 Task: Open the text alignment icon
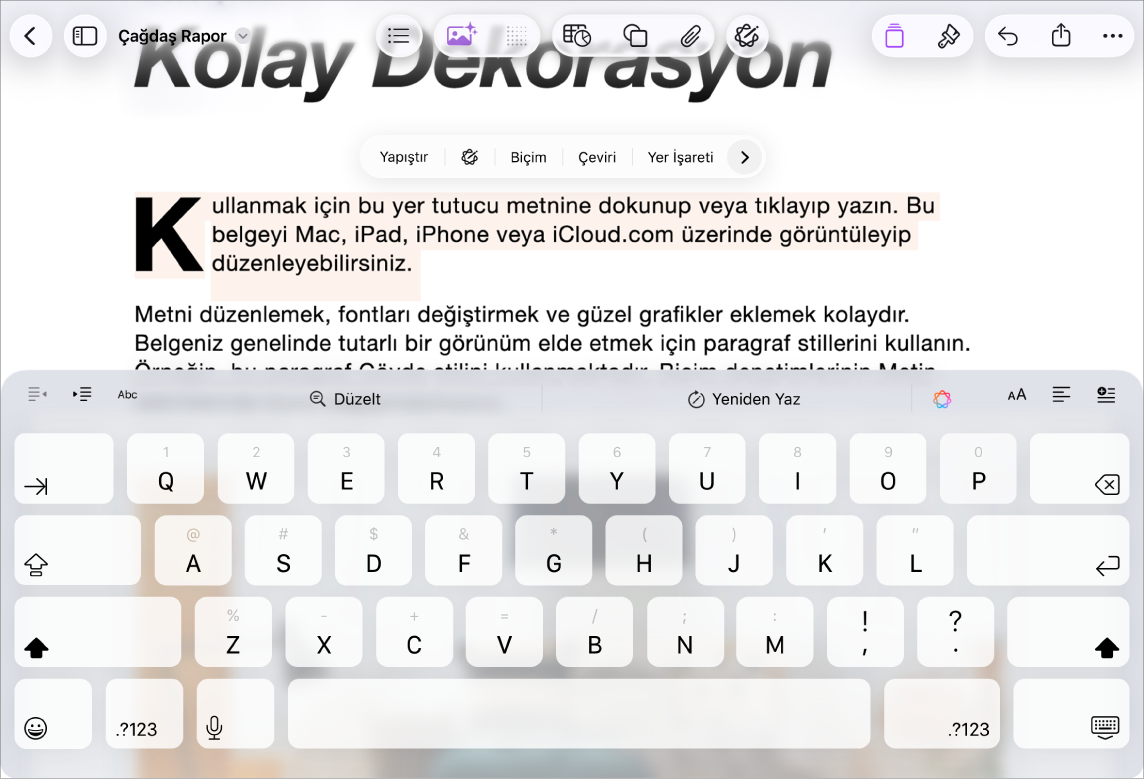[x=1062, y=395]
